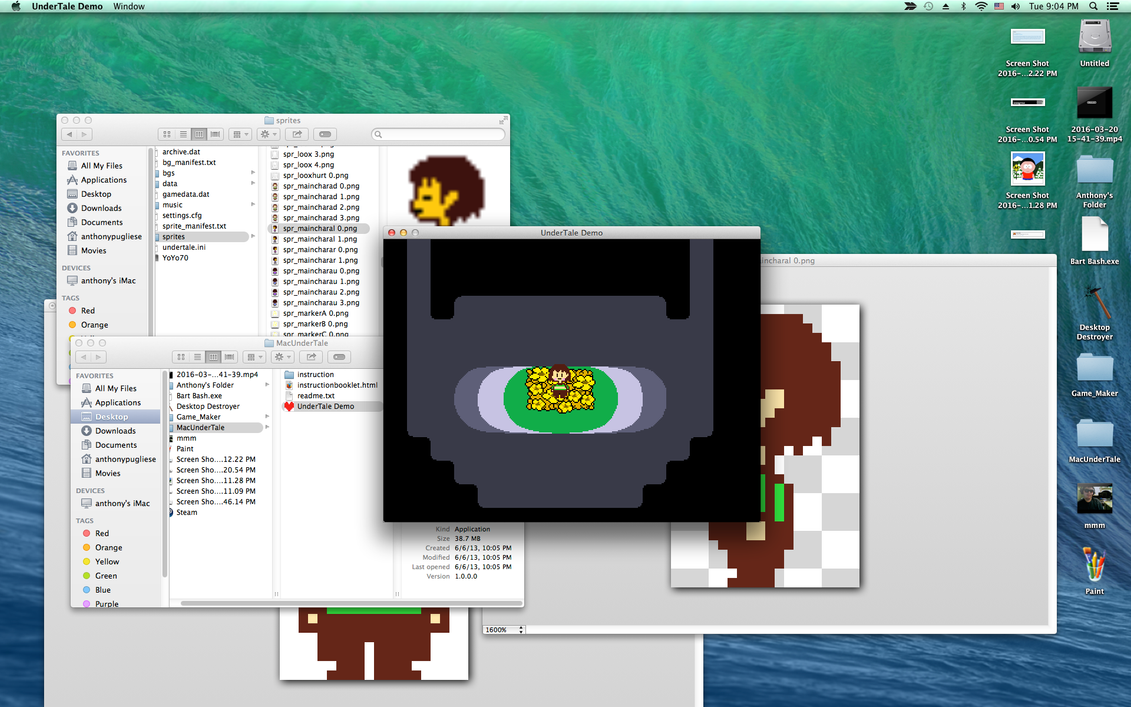Open UnderTale Demo heart app in MacUnderTale window
1131x707 pixels.
(289, 406)
